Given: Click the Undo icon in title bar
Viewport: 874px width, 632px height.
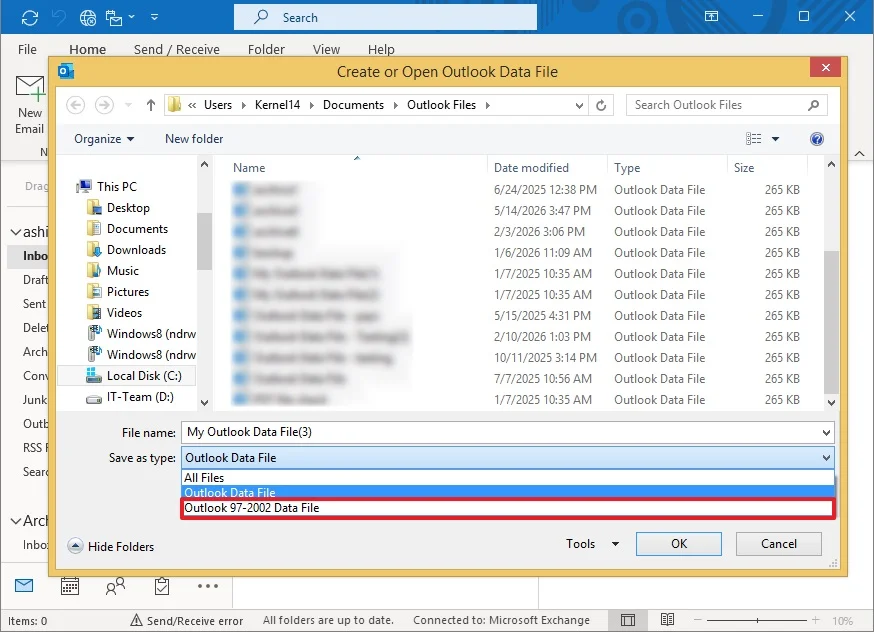Looking at the screenshot, I should click(59, 18).
